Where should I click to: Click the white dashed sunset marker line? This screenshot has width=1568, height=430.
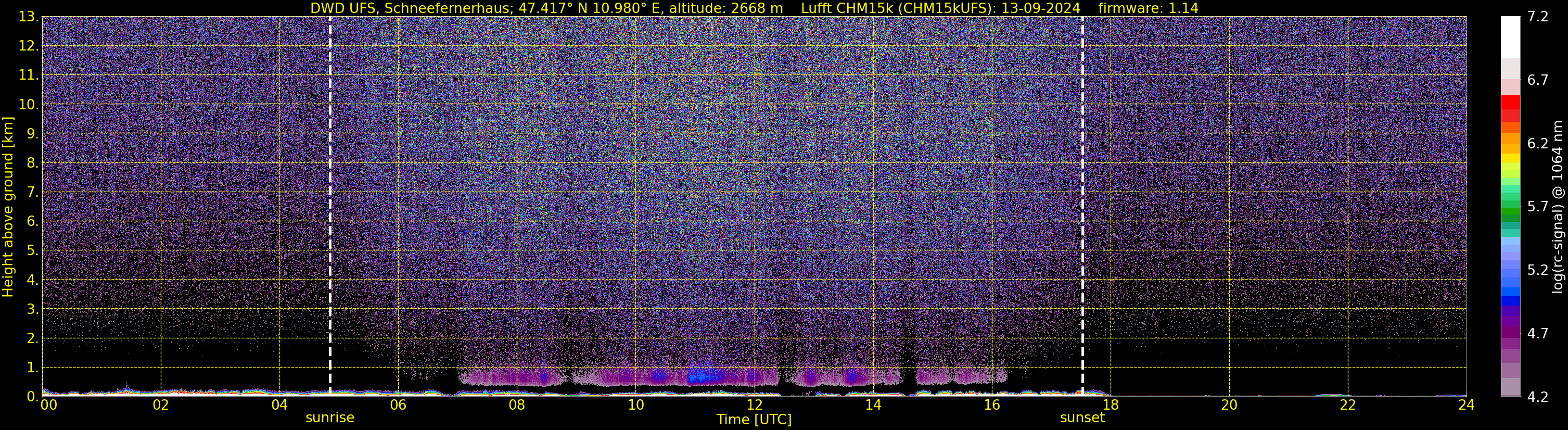tap(1082, 206)
